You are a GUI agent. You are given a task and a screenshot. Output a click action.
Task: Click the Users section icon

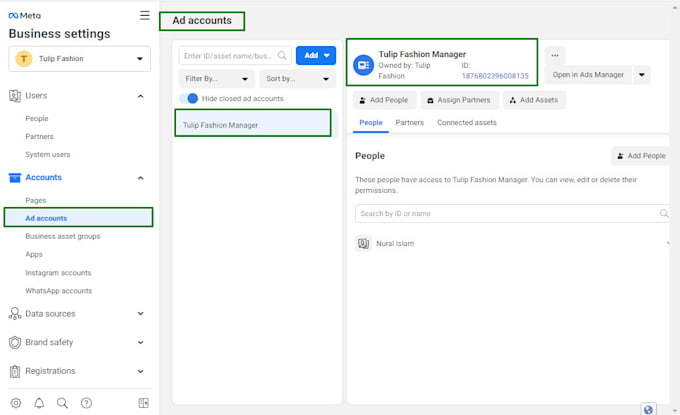pyautogui.click(x=15, y=96)
